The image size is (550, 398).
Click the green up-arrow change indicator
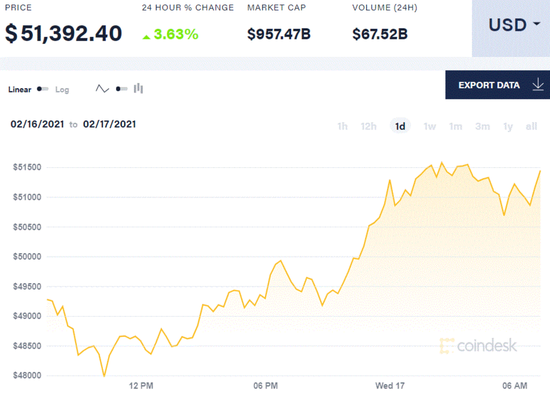pyautogui.click(x=146, y=36)
